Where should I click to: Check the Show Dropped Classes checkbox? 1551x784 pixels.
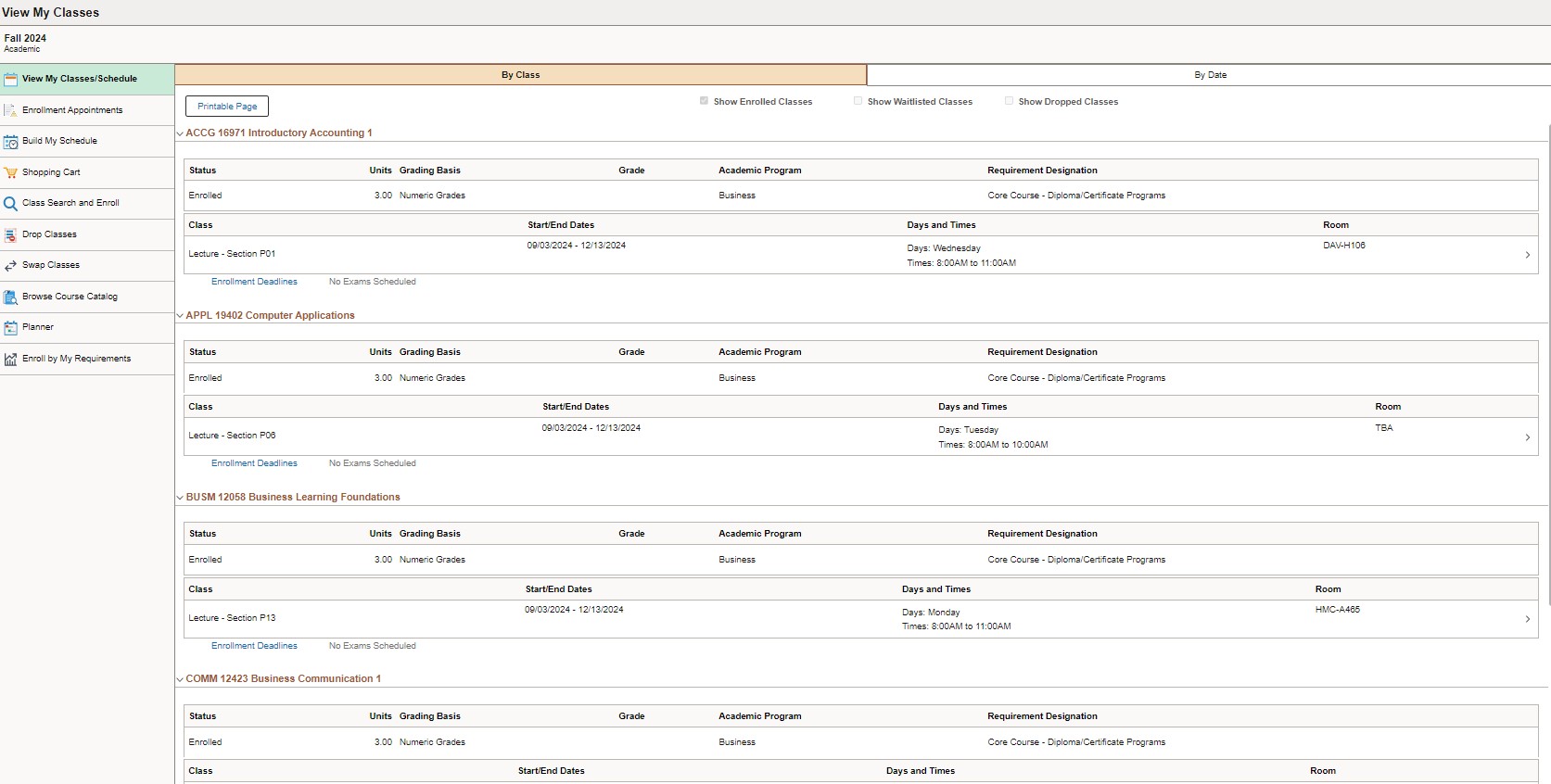pyautogui.click(x=1009, y=101)
